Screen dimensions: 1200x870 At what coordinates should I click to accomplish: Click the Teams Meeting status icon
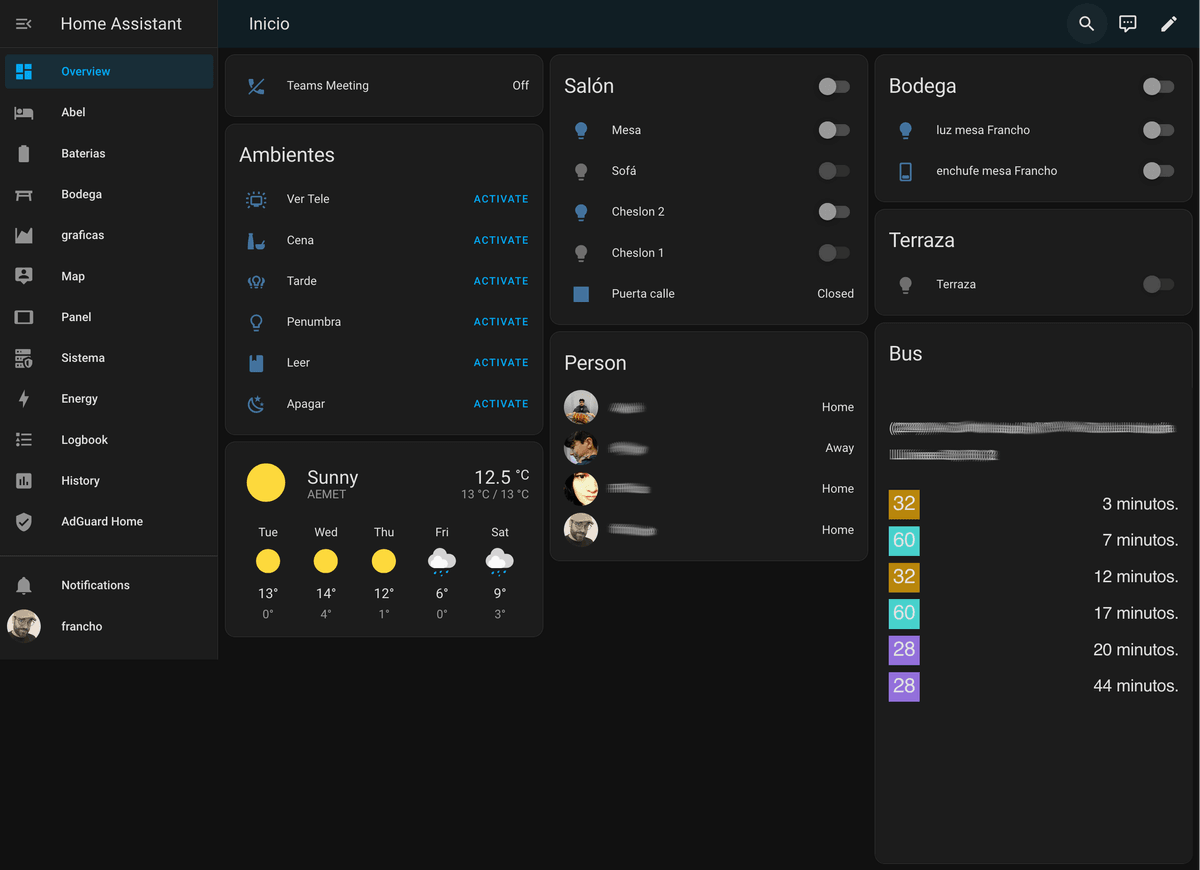[256, 86]
